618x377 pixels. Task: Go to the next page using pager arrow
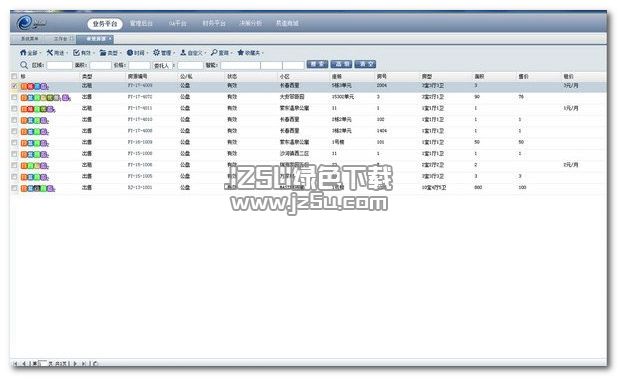pyautogui.click(x=75, y=364)
